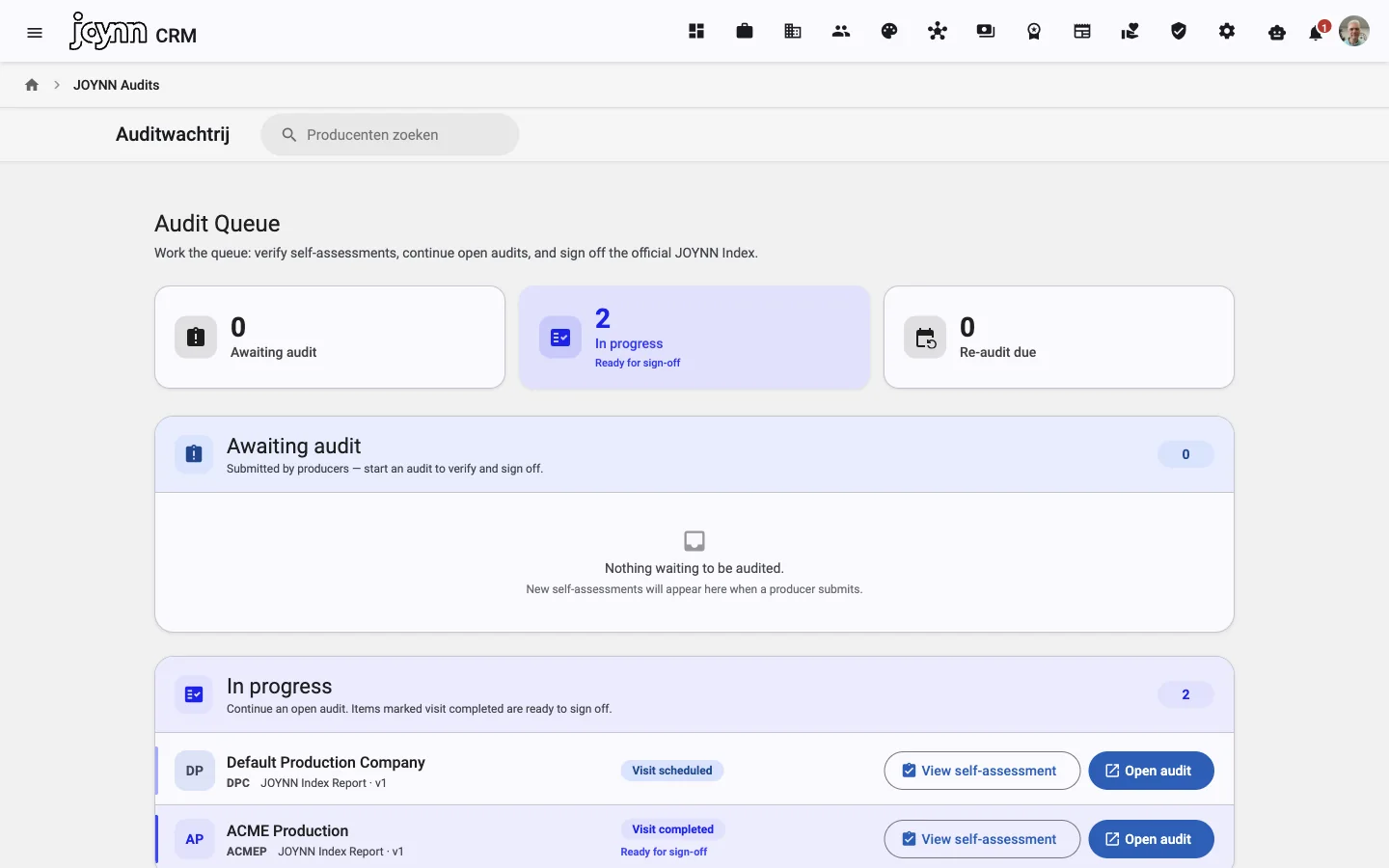Open the color palette icon
Screen dimensions: 1389x868
coord(889,32)
